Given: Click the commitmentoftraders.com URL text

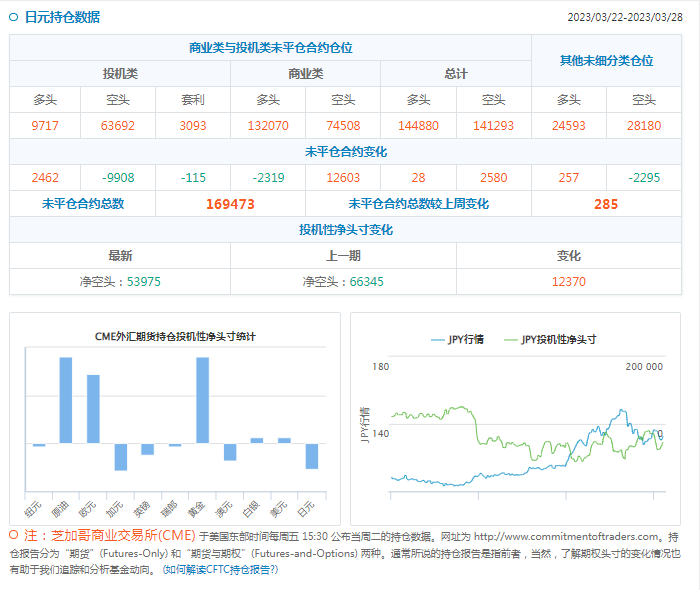Looking at the screenshot, I should pyautogui.click(x=565, y=536).
